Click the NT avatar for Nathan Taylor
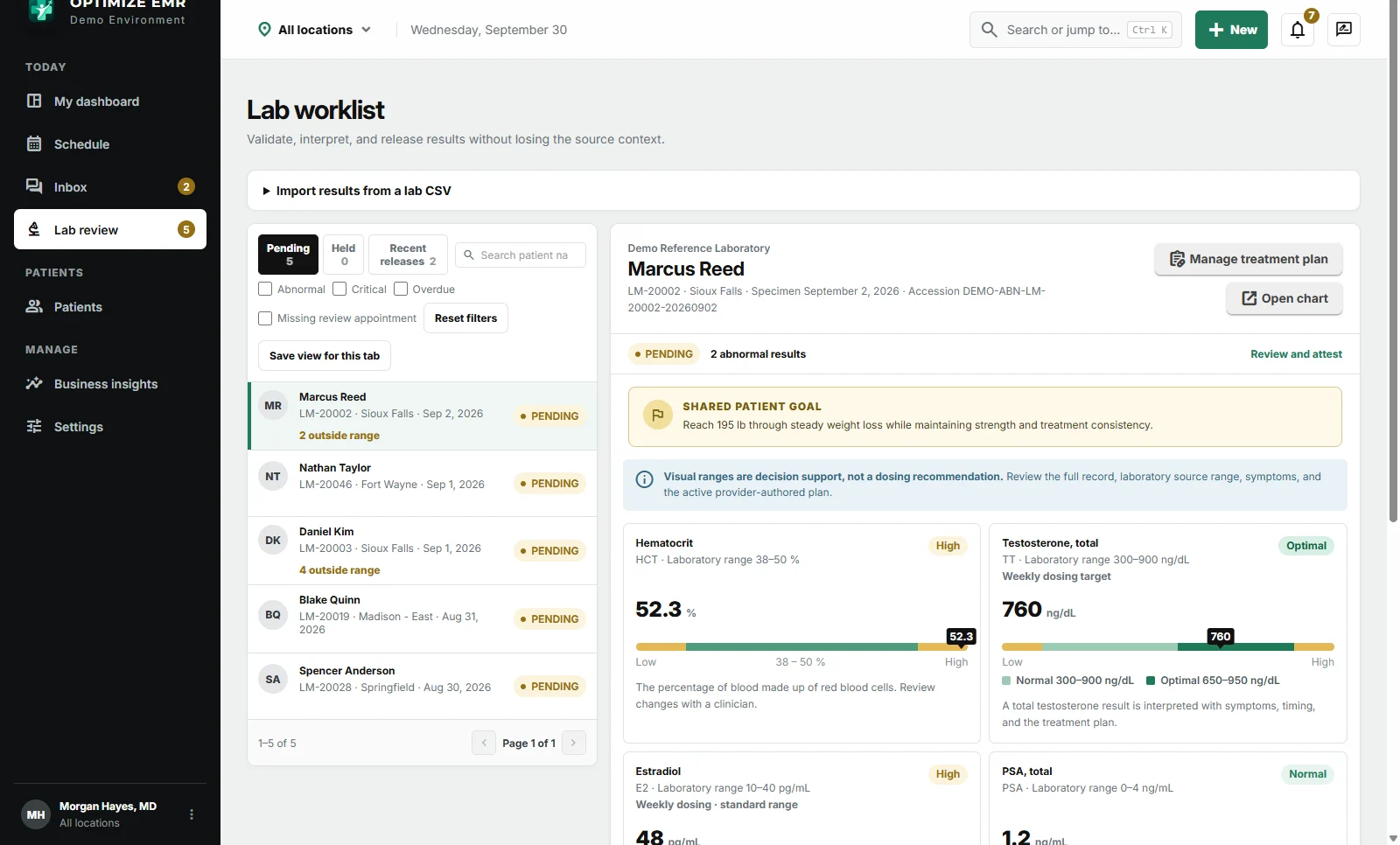This screenshot has width=1400, height=845. [x=273, y=477]
